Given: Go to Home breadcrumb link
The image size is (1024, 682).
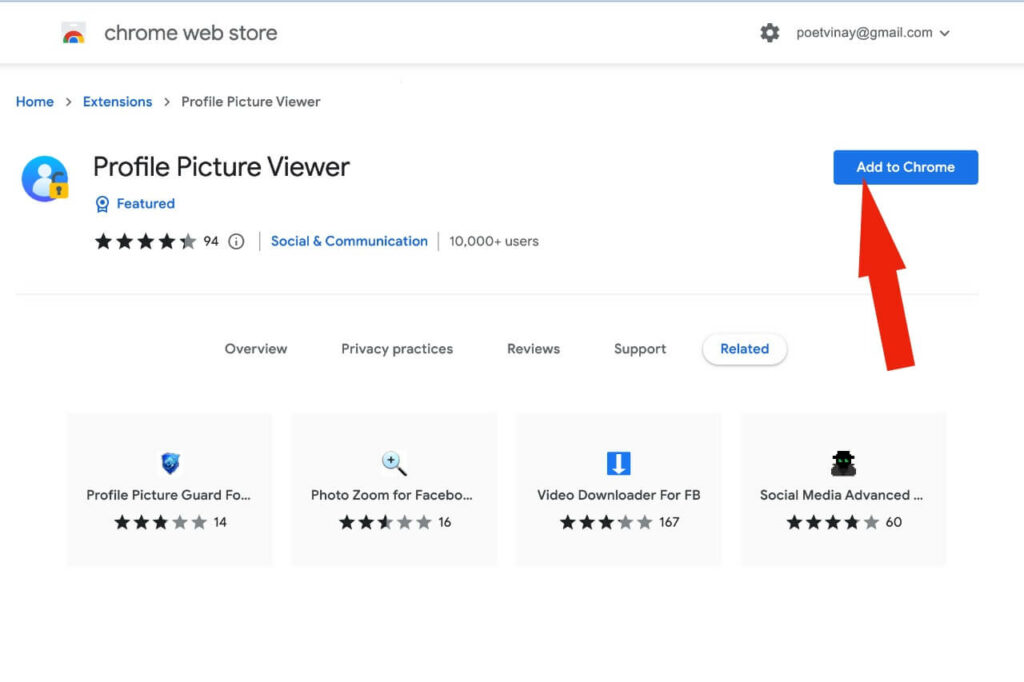Looking at the screenshot, I should point(35,102).
